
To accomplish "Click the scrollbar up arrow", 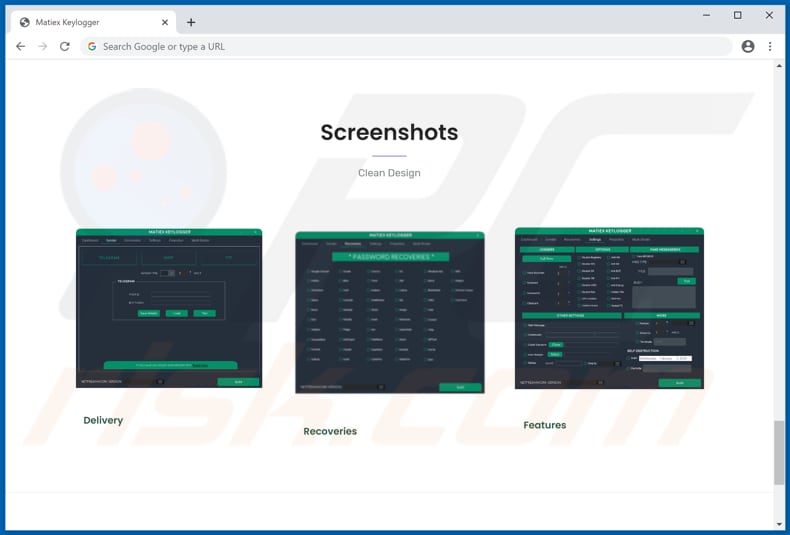I will click(779, 65).
